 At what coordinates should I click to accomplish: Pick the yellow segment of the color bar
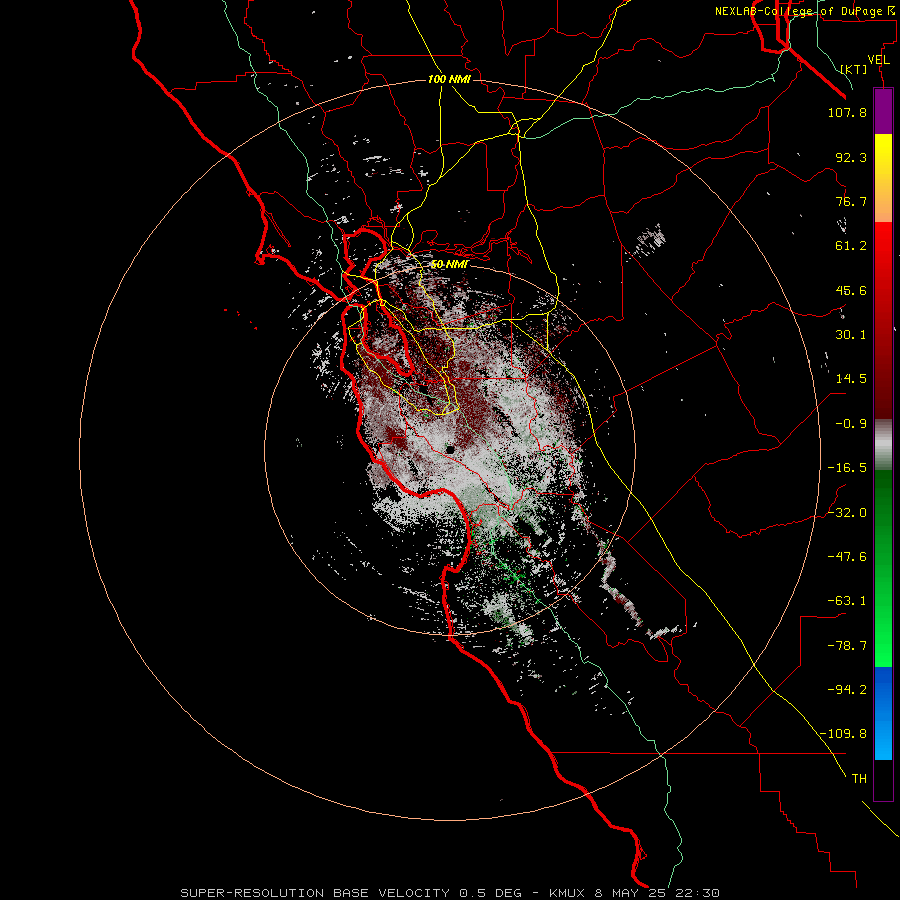point(883,178)
